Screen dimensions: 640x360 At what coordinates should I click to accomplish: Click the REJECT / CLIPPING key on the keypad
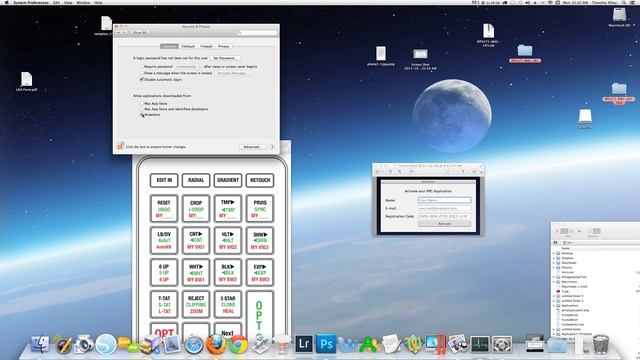pyautogui.click(x=196, y=304)
